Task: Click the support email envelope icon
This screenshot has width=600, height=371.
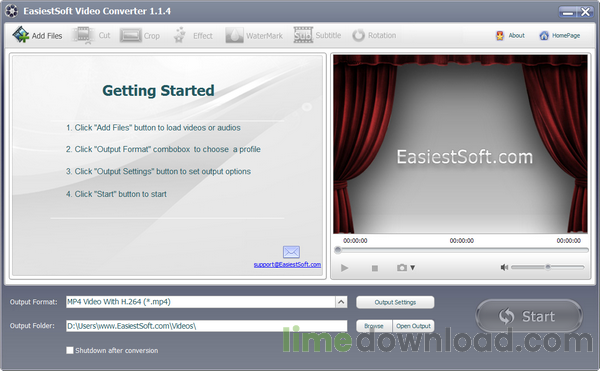Action: pyautogui.click(x=291, y=252)
